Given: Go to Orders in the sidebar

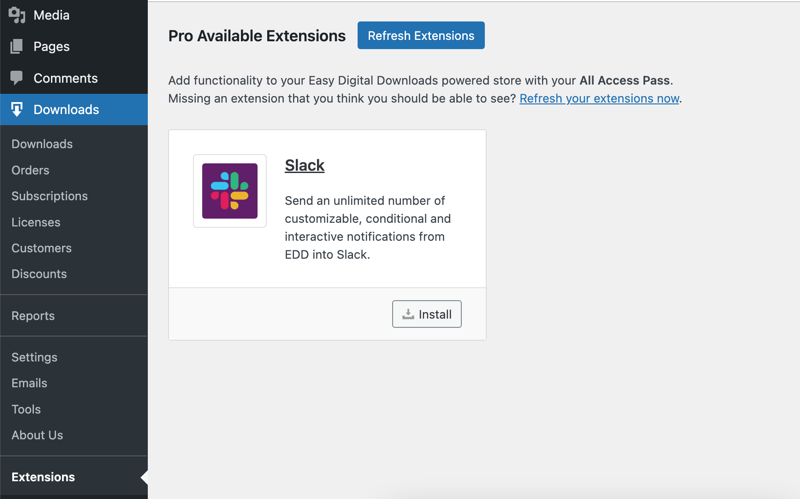Looking at the screenshot, I should (30, 170).
